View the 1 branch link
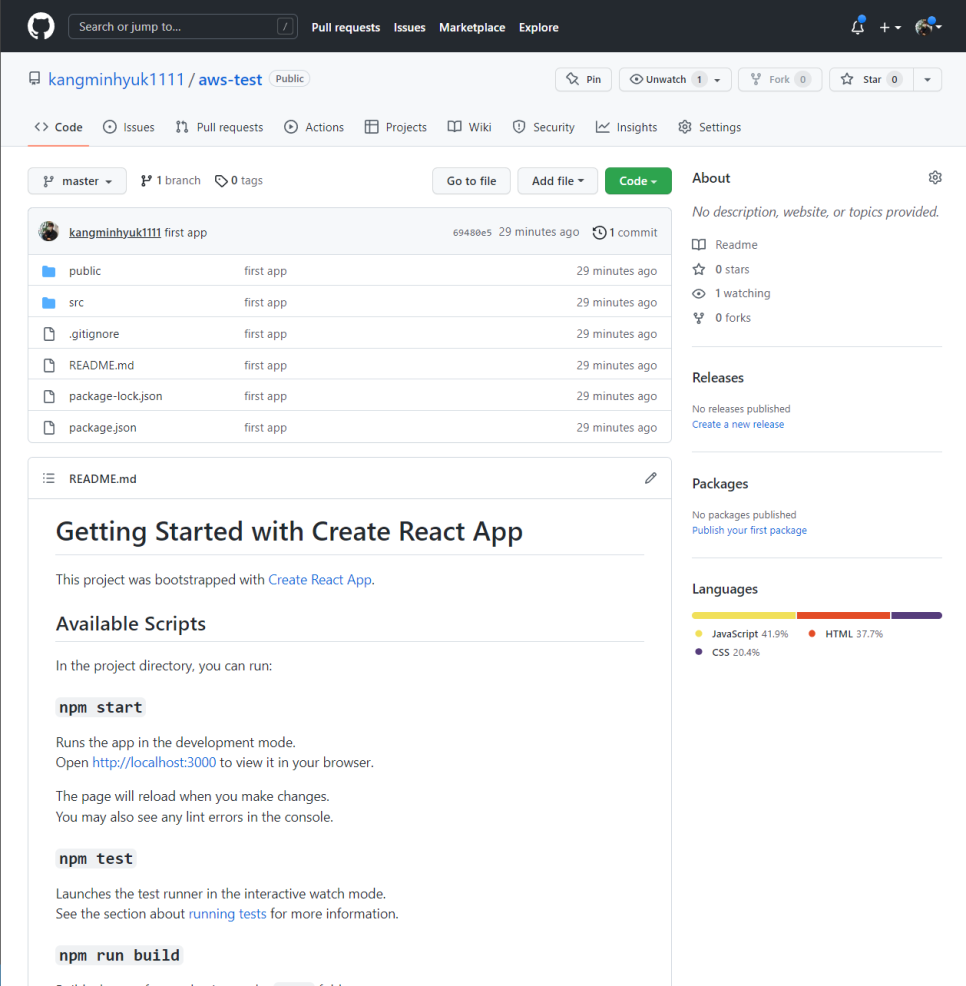This screenshot has width=966, height=986. (x=170, y=180)
